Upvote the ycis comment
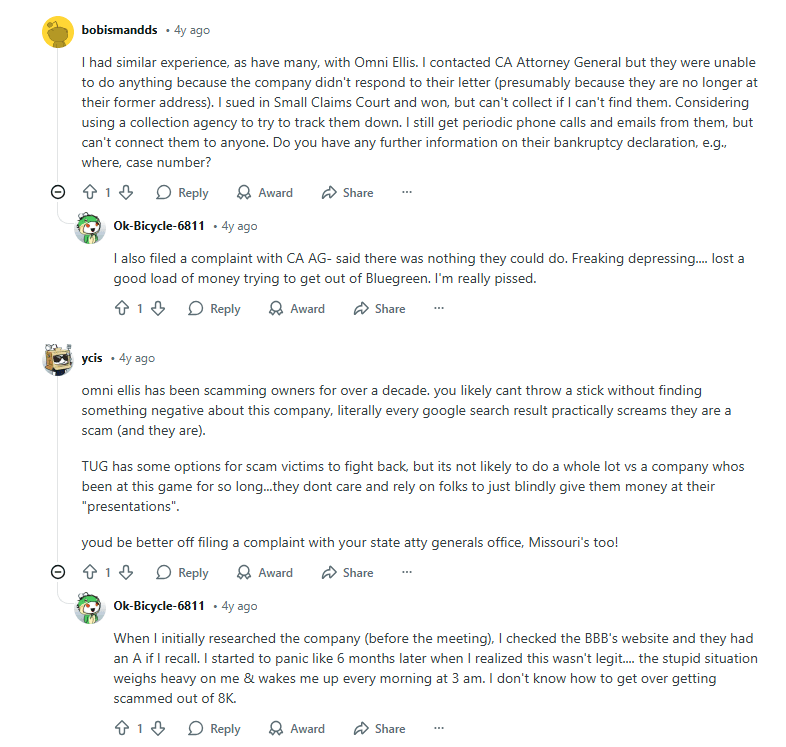 (x=90, y=573)
